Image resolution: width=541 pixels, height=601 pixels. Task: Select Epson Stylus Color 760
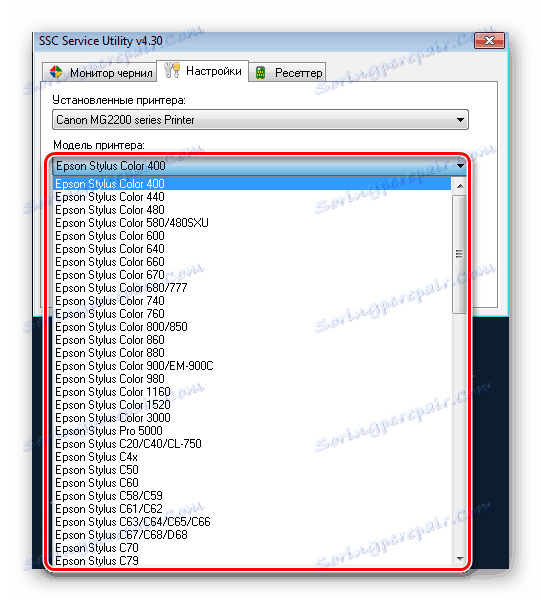pyautogui.click(x=252, y=314)
